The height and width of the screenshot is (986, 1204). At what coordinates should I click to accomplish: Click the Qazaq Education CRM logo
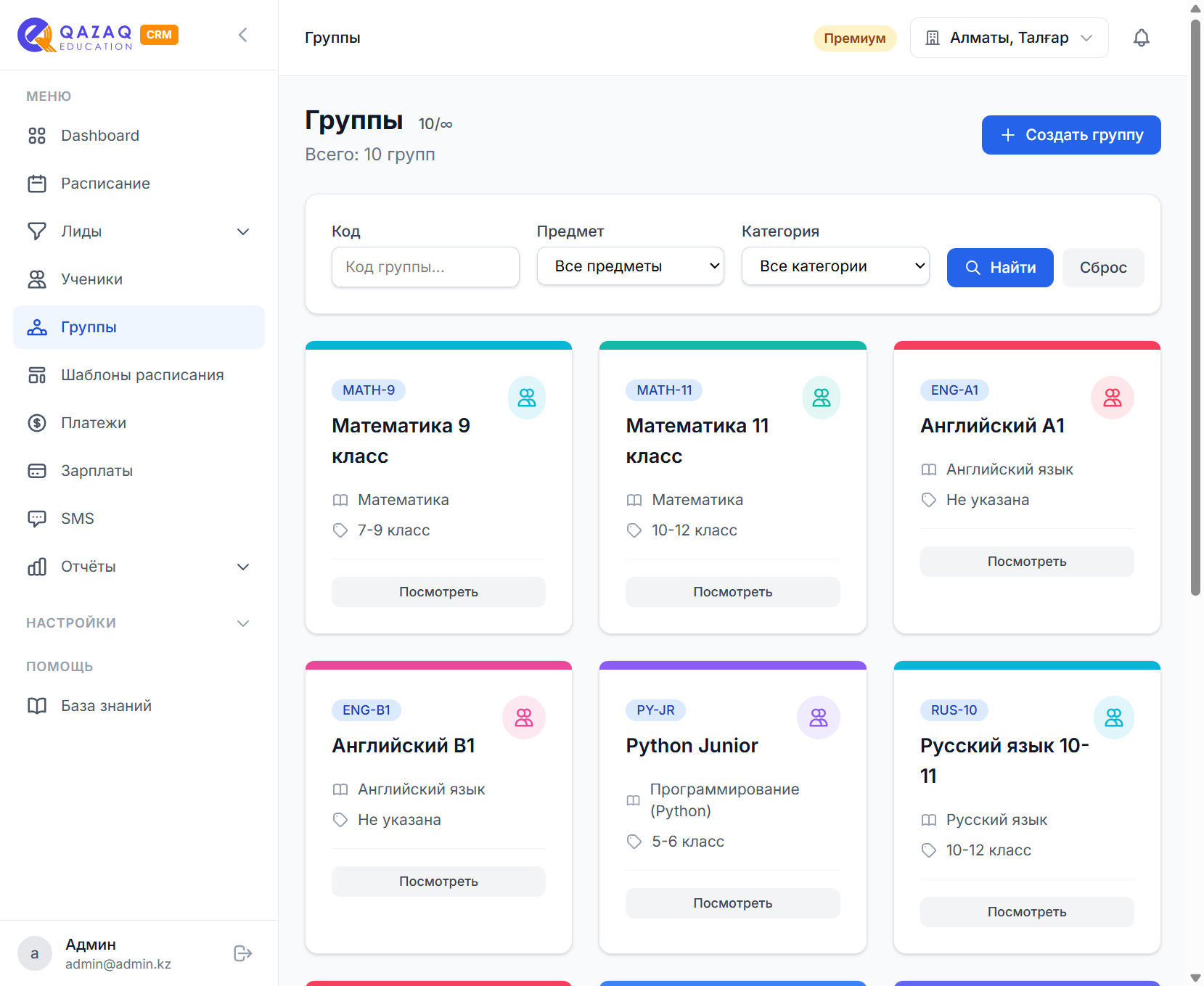pos(98,35)
